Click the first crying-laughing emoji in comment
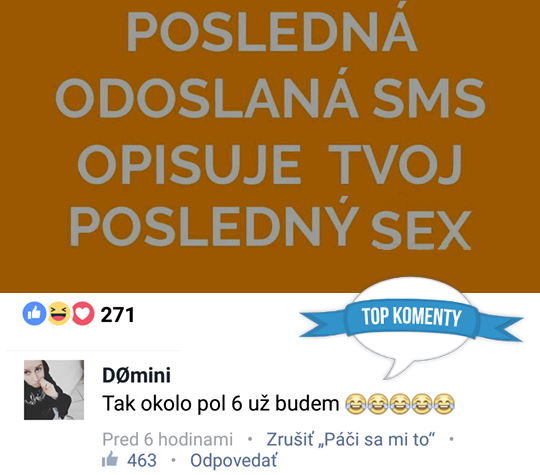This screenshot has width=540, height=475. [355, 404]
